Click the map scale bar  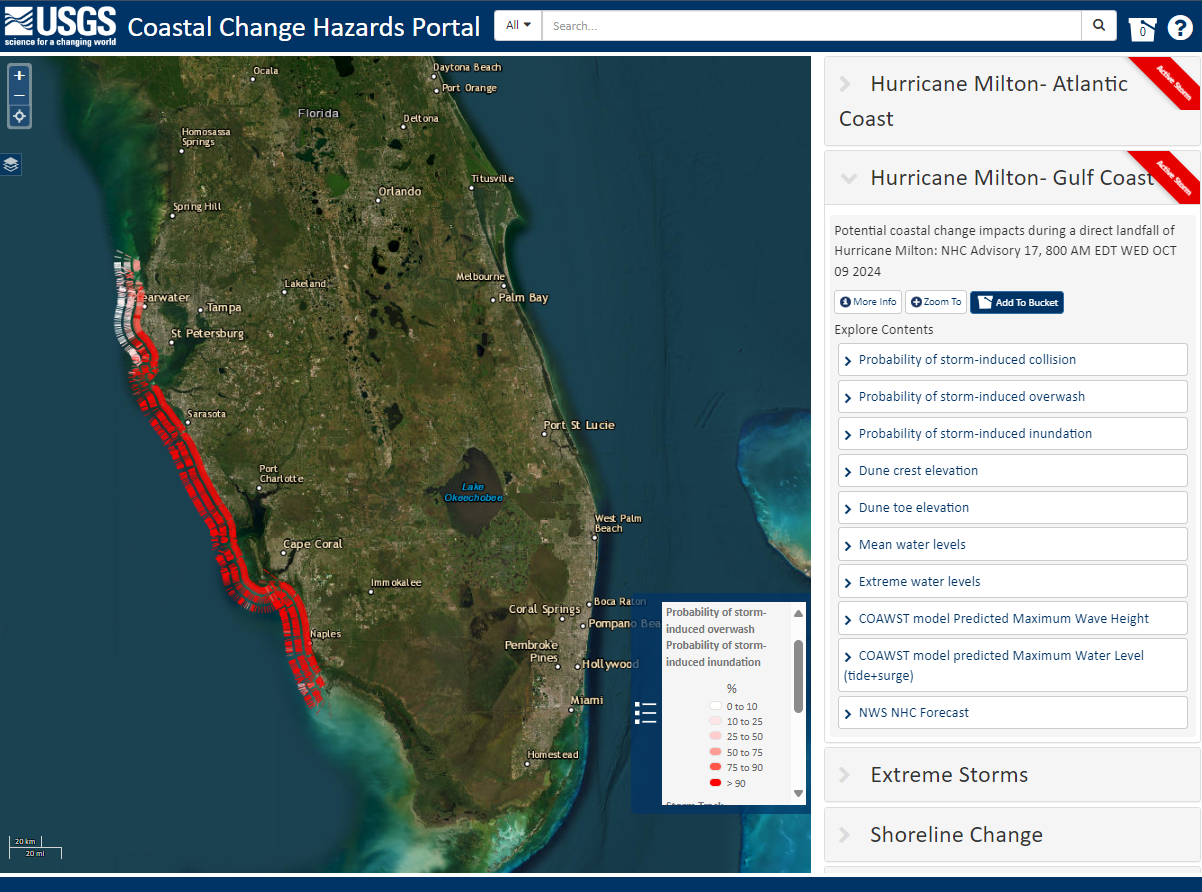click(36, 847)
